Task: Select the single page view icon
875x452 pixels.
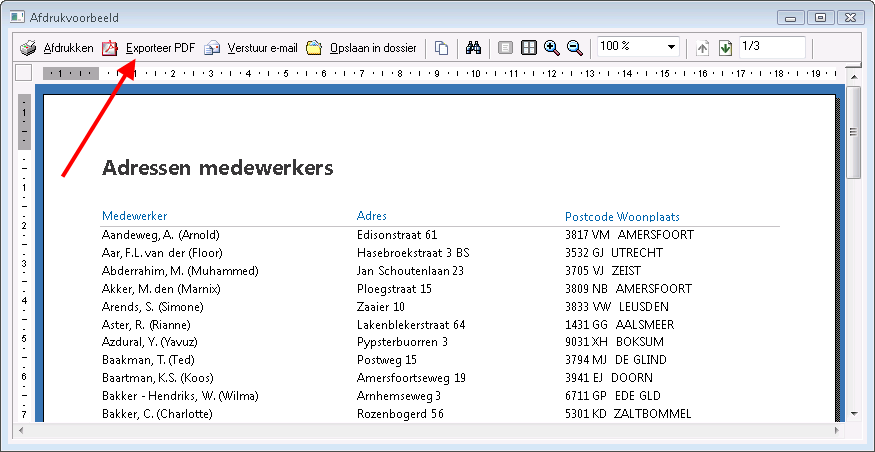Action: coord(505,49)
